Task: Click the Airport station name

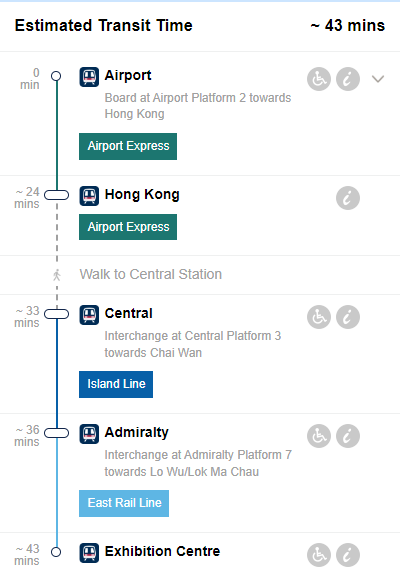Action: [128, 75]
